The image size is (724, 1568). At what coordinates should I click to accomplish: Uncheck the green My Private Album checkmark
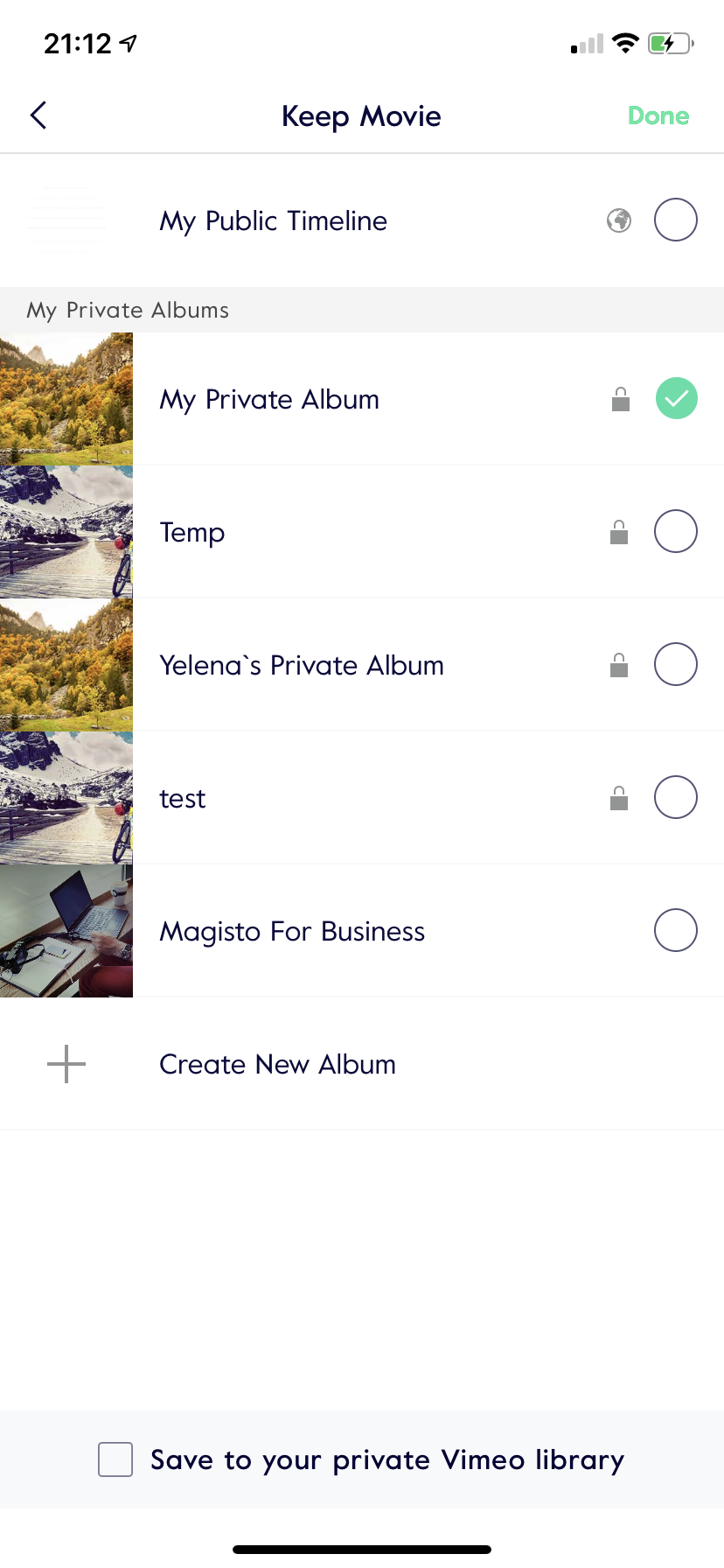tap(677, 399)
